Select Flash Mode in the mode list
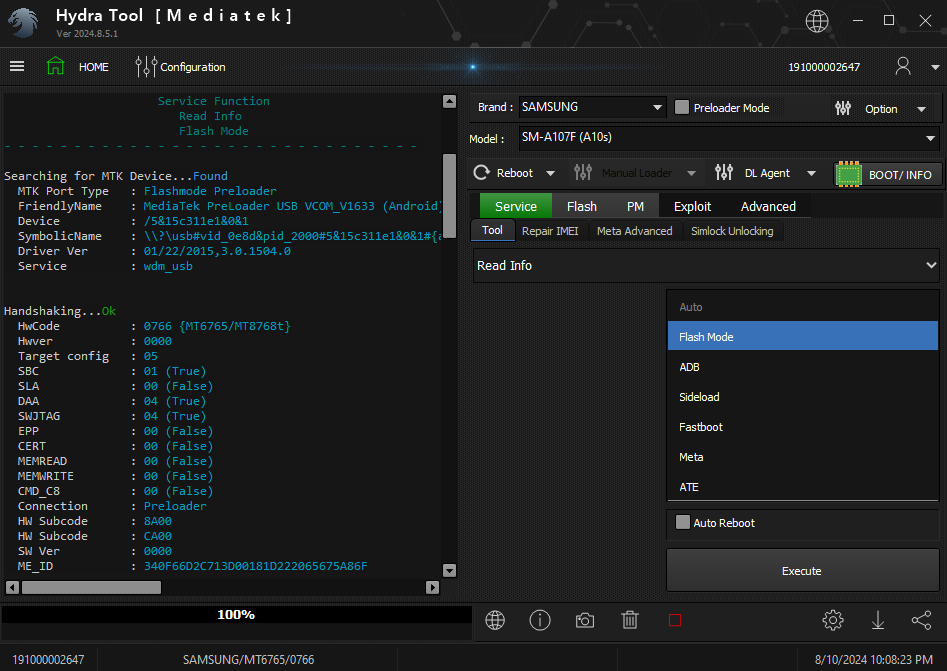Image resolution: width=947 pixels, height=671 pixels. coord(803,336)
